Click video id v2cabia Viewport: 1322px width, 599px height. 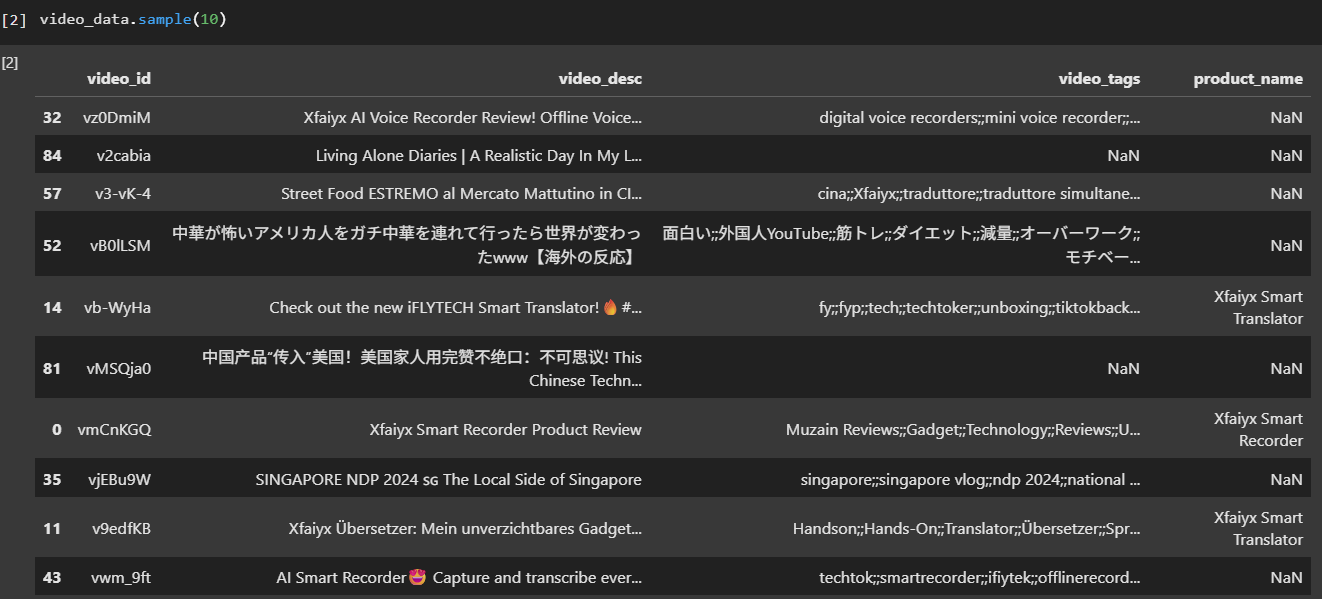(124, 156)
